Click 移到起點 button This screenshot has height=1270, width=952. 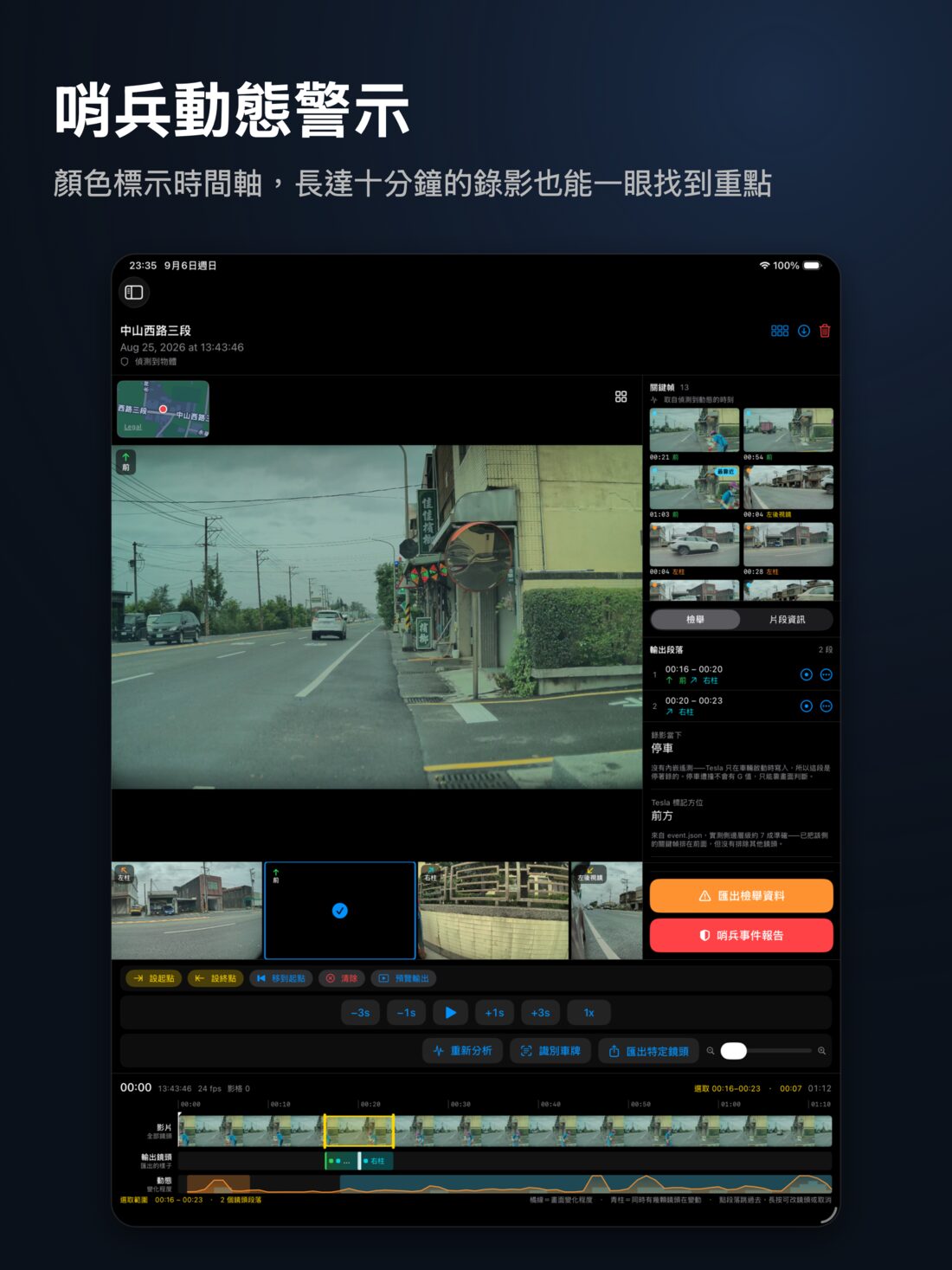(281, 978)
